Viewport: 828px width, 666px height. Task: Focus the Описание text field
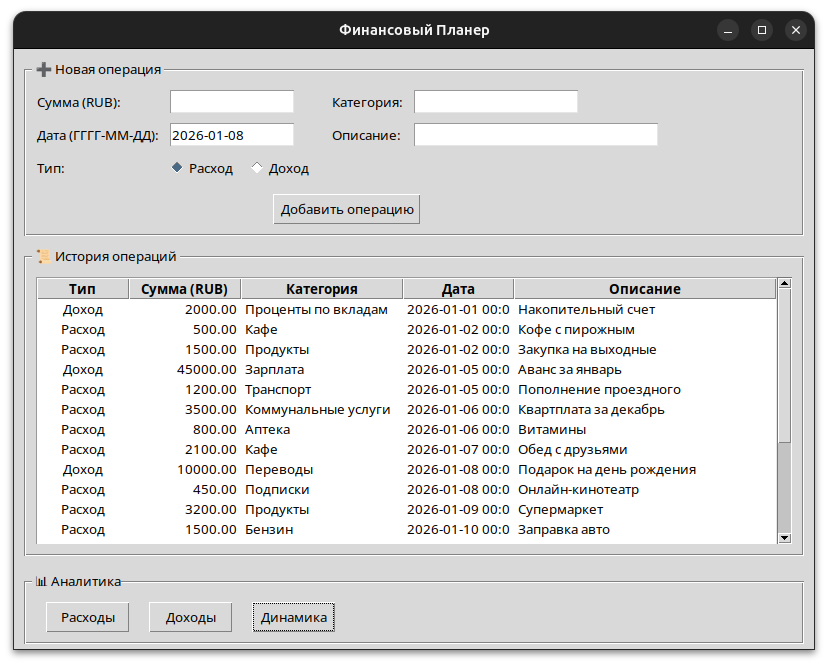pos(536,135)
